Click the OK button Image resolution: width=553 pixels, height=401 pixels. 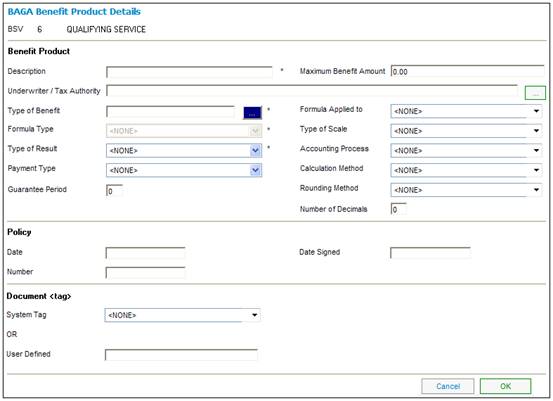pyautogui.click(x=505, y=386)
